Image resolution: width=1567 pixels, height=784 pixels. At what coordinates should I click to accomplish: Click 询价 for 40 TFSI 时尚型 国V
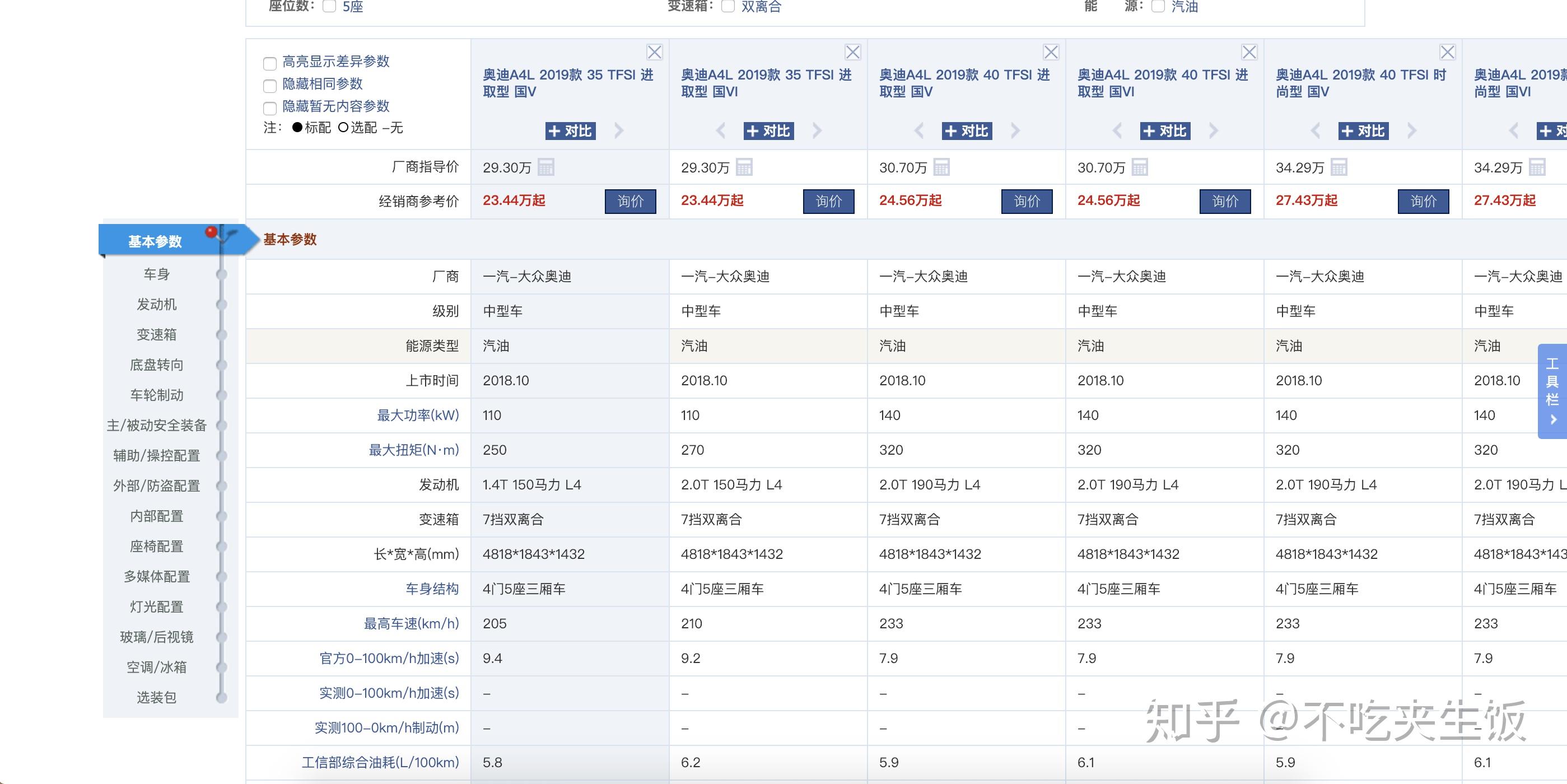1424,202
